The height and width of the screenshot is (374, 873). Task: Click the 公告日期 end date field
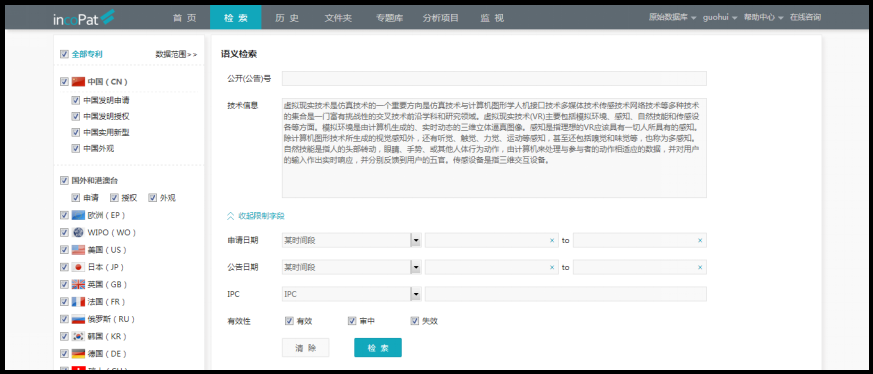coord(640,267)
